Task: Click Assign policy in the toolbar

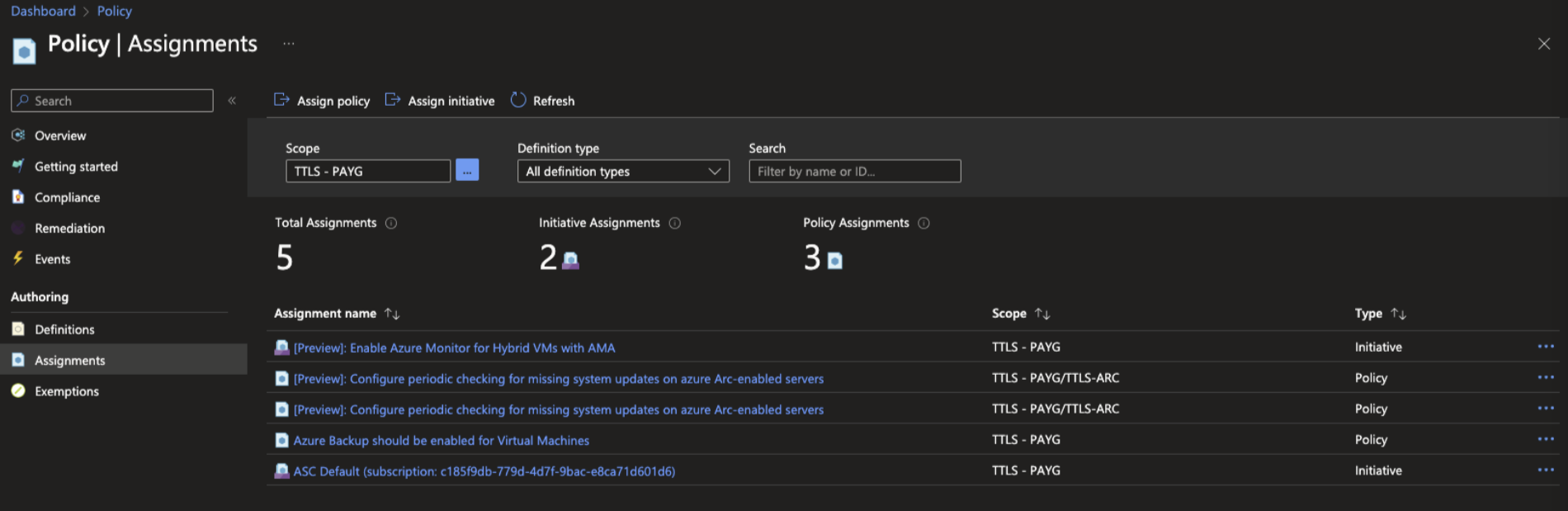Action: click(x=322, y=101)
